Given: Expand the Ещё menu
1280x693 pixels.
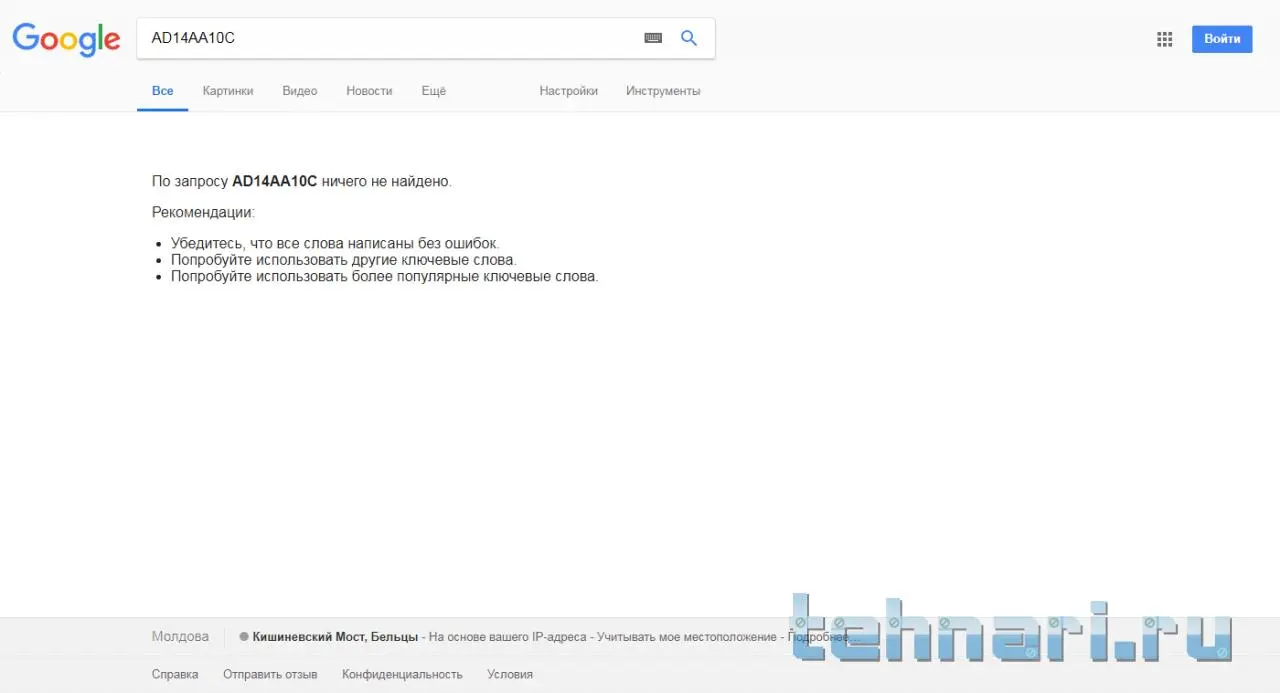Looking at the screenshot, I should click(434, 91).
